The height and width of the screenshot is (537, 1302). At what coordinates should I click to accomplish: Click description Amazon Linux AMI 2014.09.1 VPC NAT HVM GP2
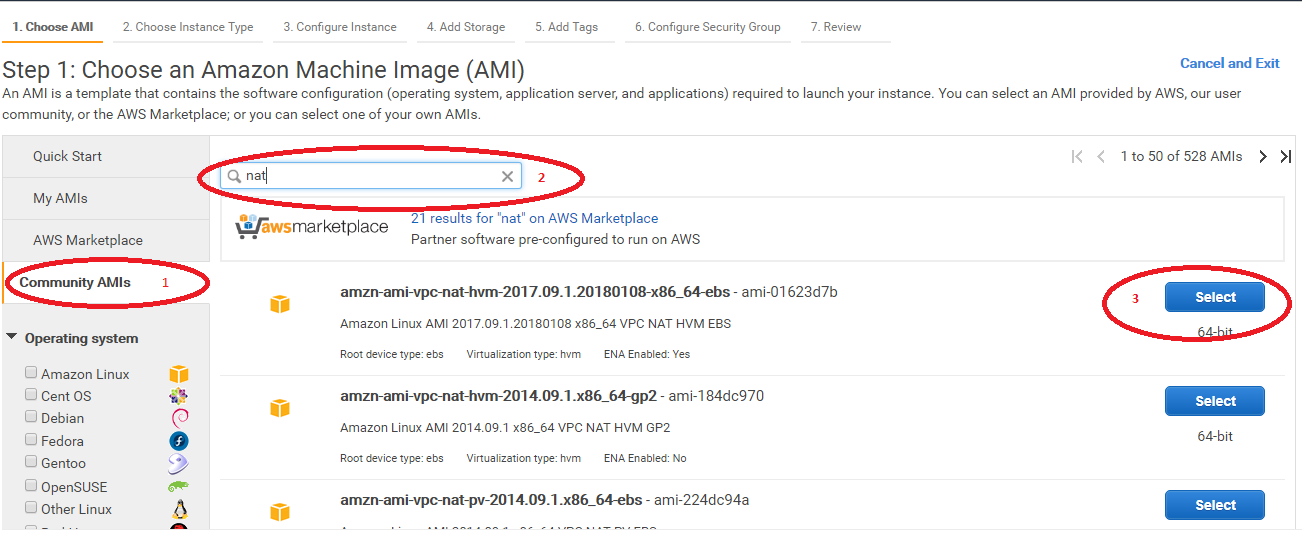[x=505, y=428]
